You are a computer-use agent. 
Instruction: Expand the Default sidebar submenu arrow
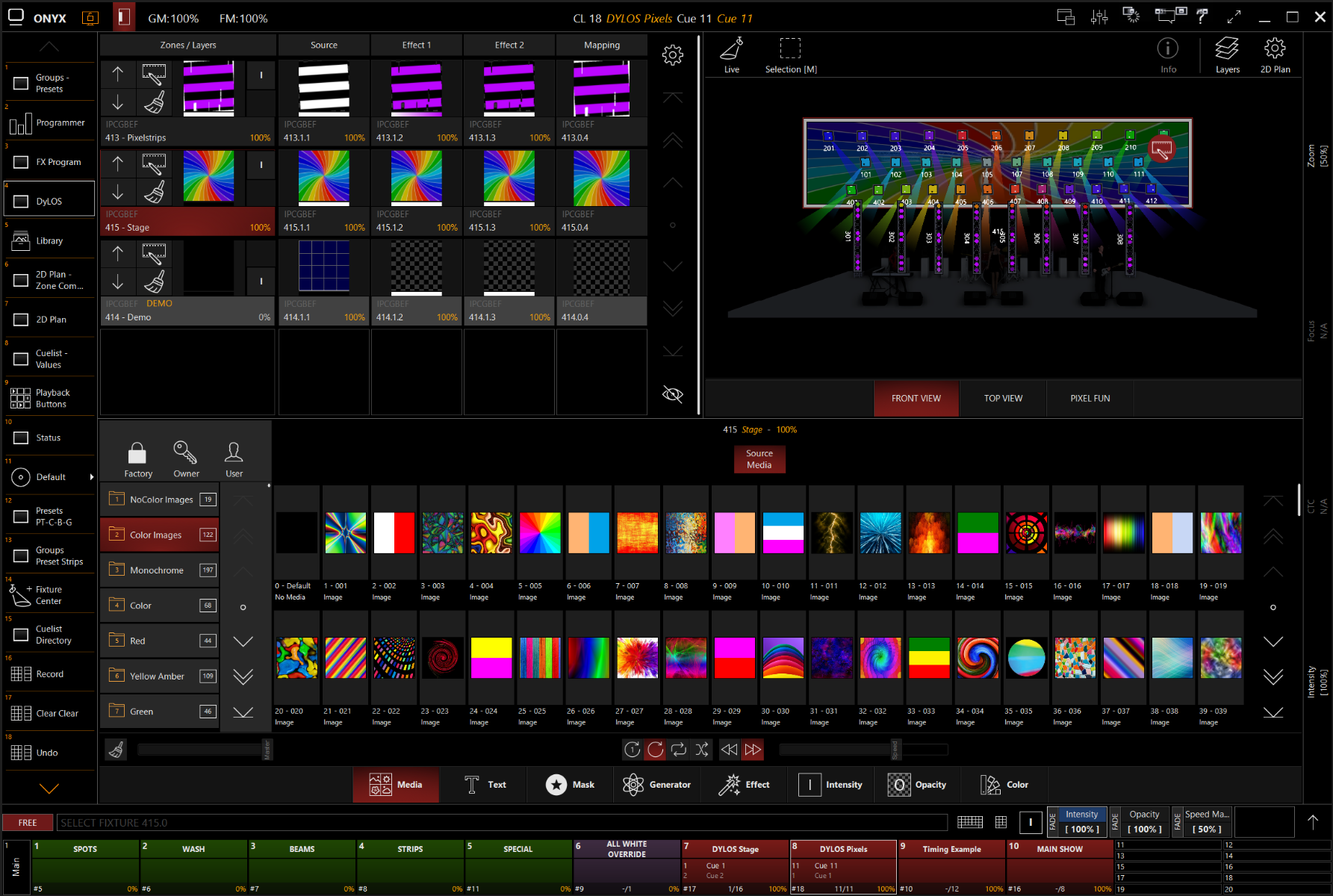92,477
